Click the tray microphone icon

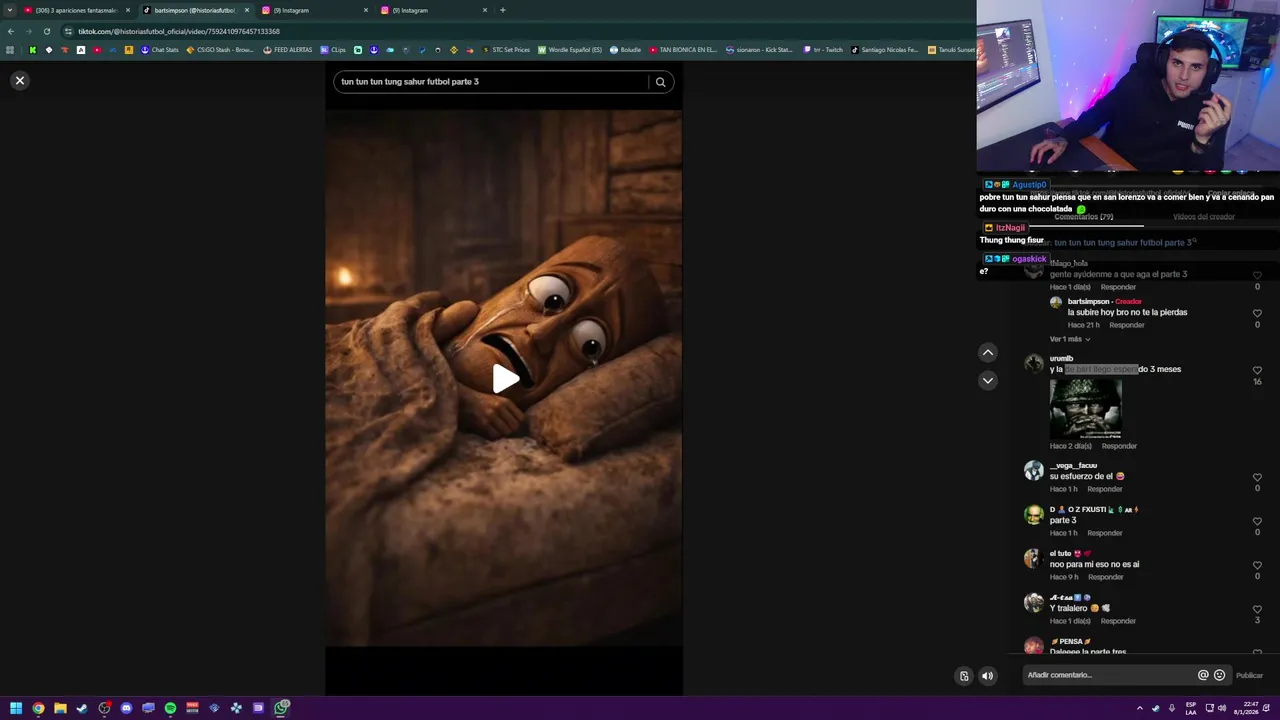[x=1172, y=708]
